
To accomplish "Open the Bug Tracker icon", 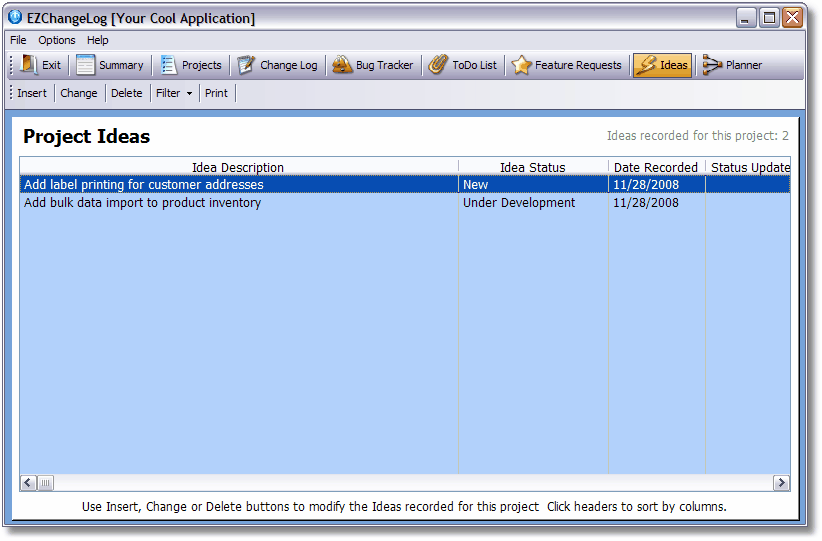I will [342, 65].
